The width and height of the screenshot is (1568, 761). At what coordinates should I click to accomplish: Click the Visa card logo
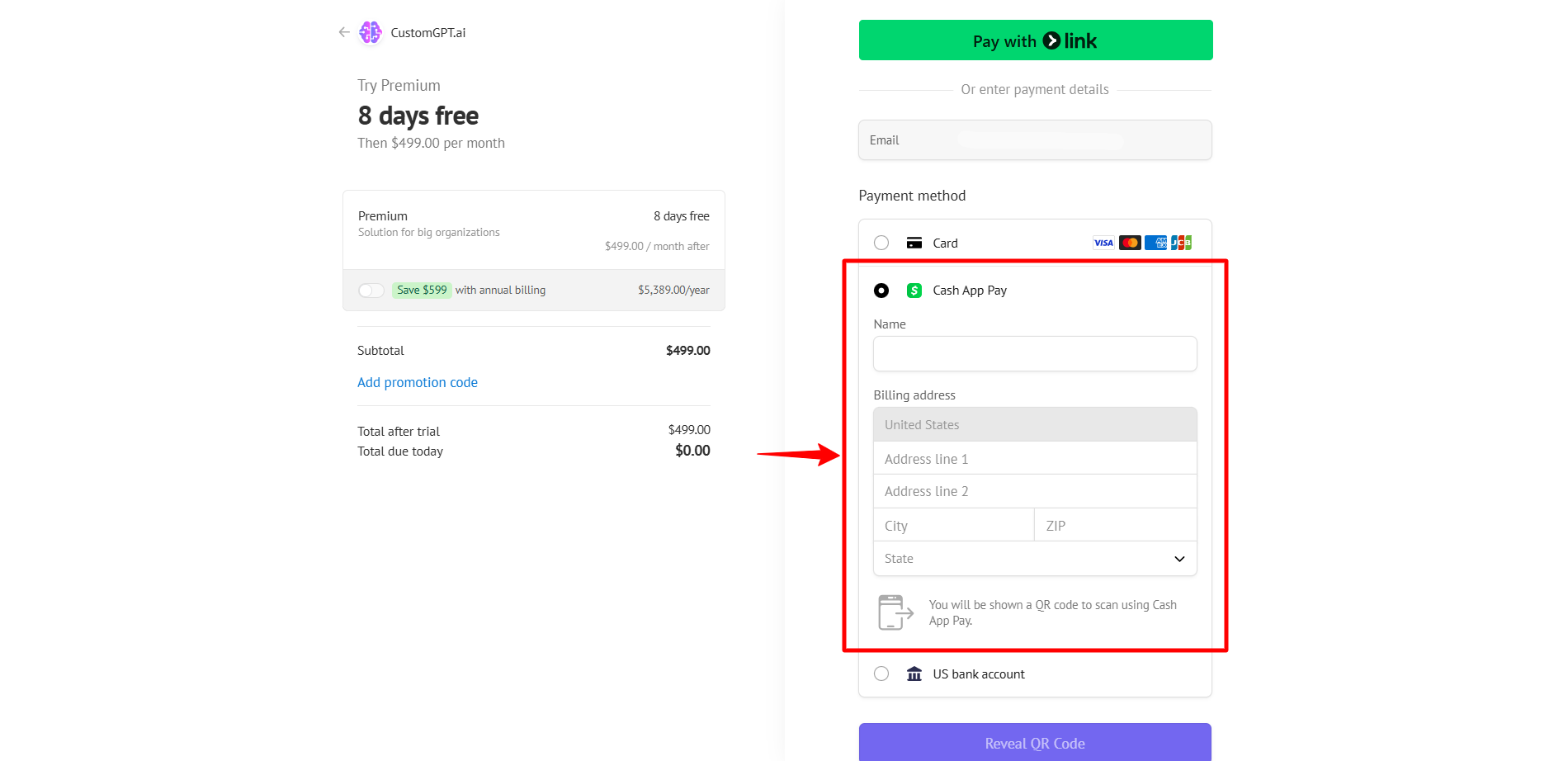1103,243
